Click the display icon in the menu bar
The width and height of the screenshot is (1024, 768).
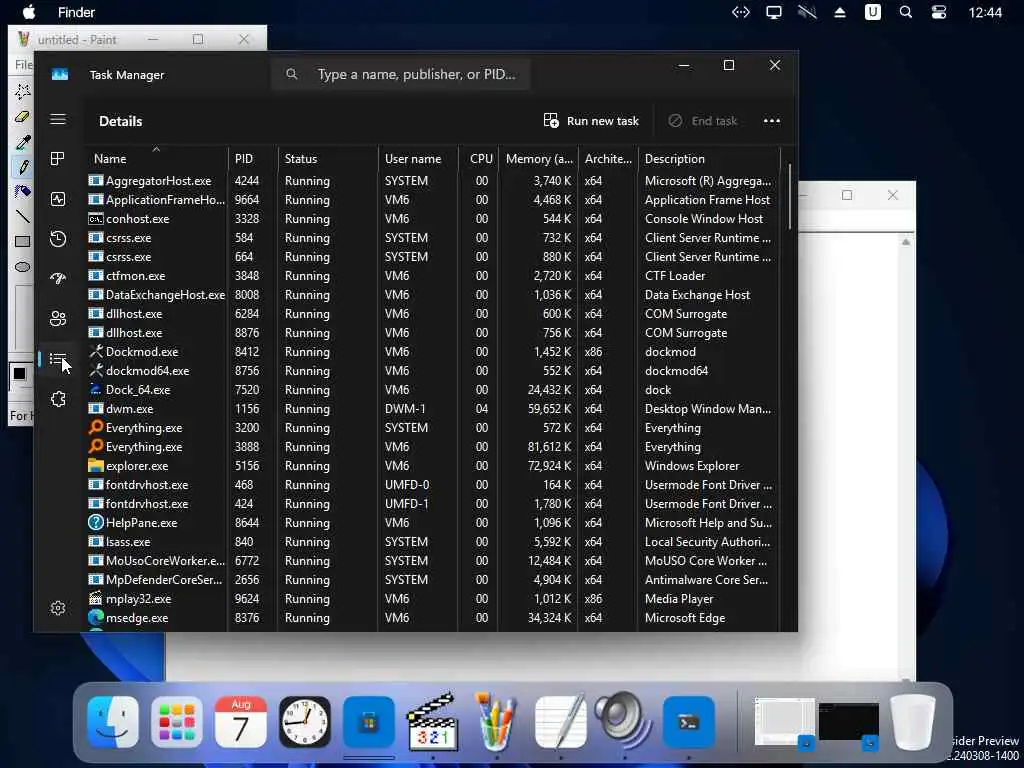[774, 12]
